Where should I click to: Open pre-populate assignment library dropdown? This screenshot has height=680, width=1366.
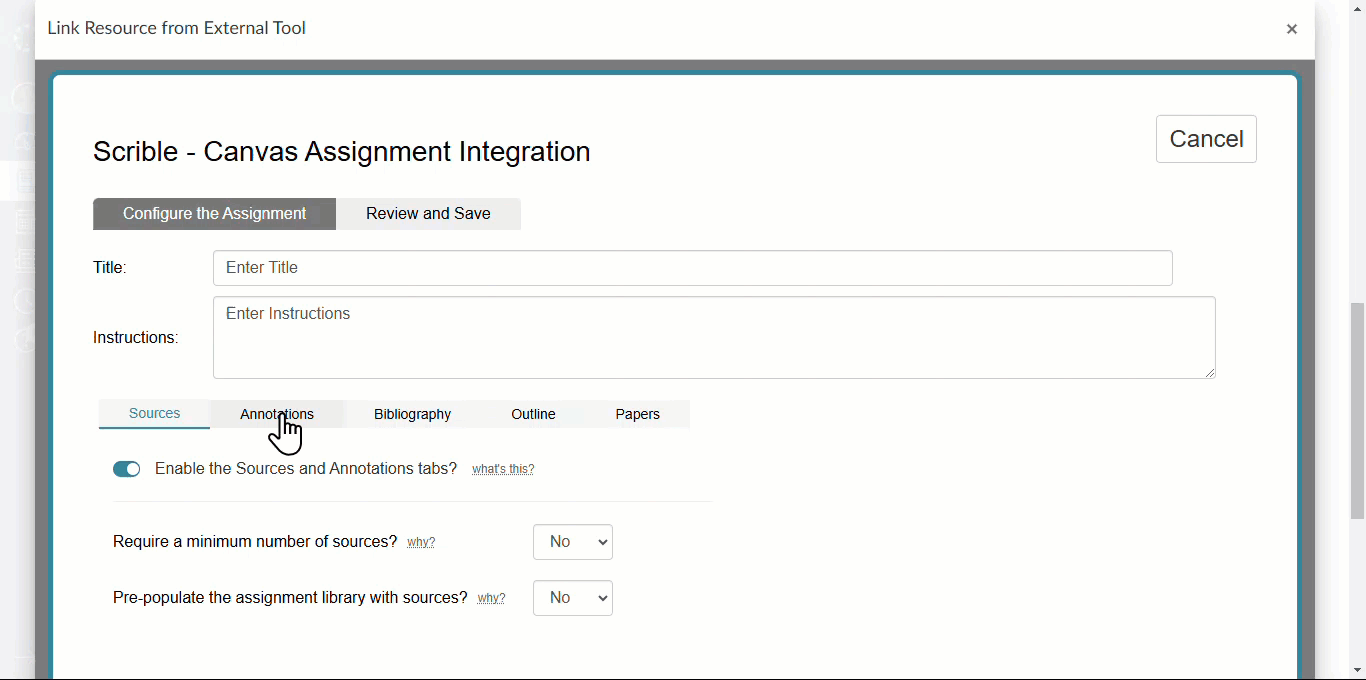pyautogui.click(x=573, y=598)
